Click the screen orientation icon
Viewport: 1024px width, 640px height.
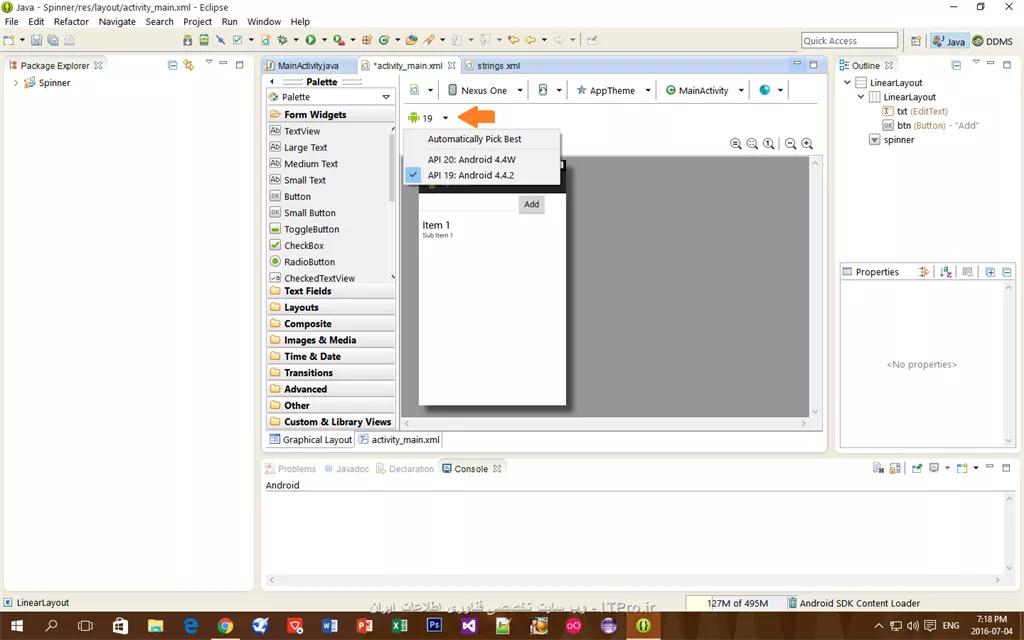[x=543, y=90]
